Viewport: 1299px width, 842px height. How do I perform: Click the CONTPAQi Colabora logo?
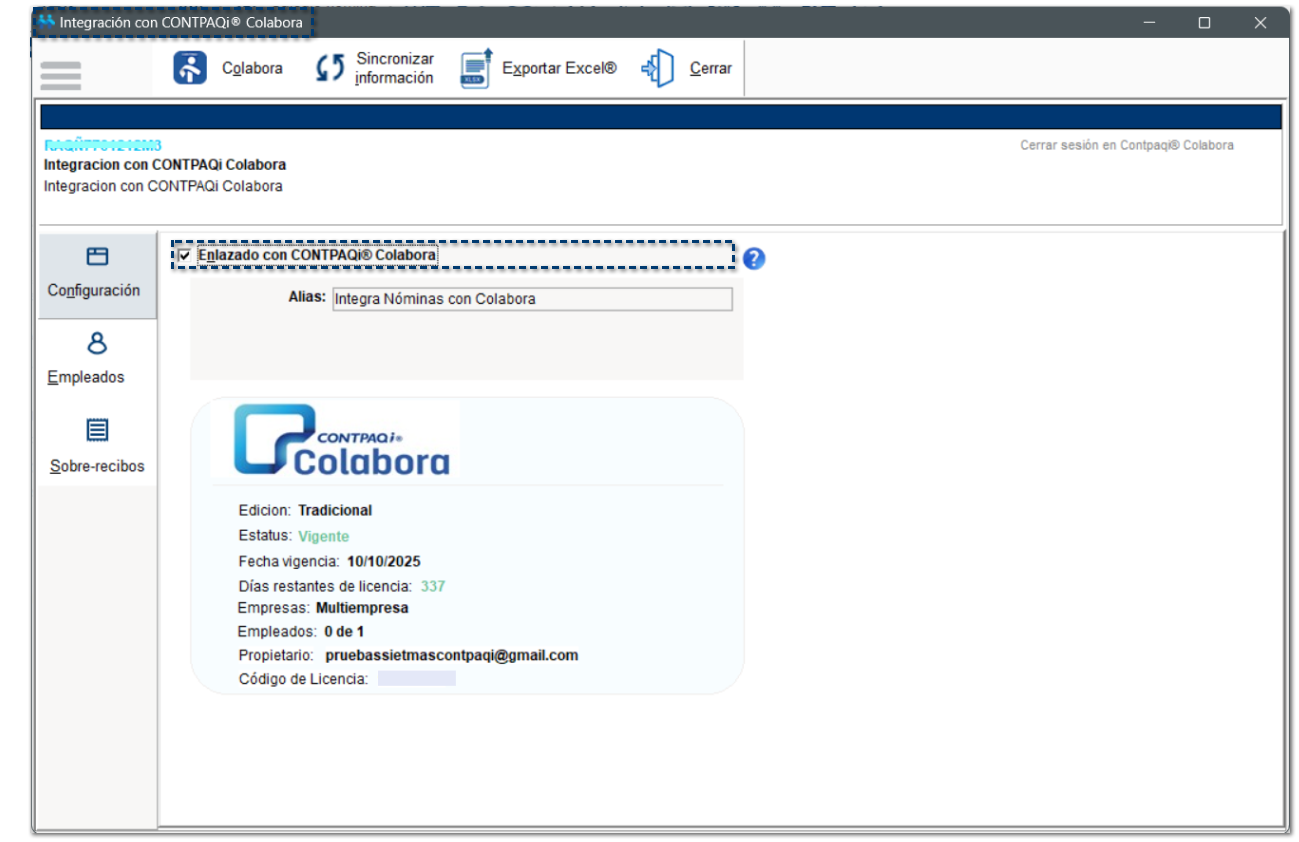[x=341, y=439]
